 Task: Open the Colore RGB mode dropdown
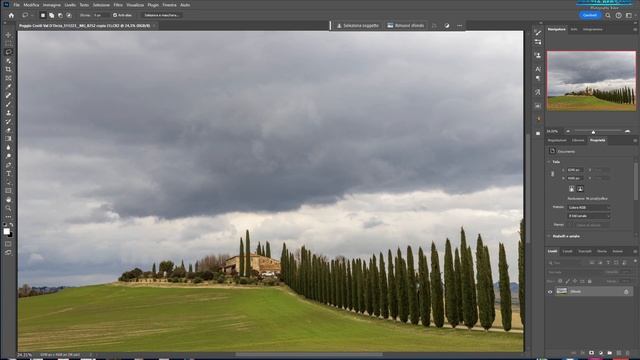(589, 207)
